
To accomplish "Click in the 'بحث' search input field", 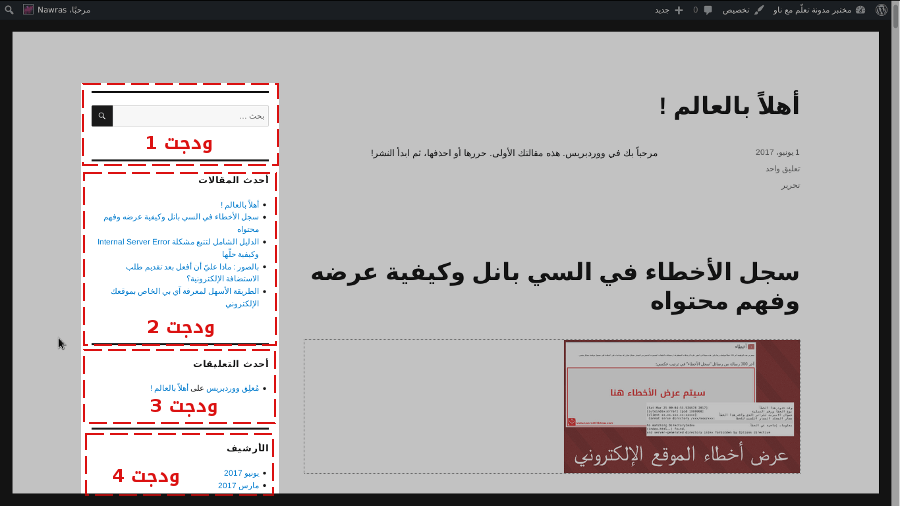I will pyautogui.click(x=190, y=116).
